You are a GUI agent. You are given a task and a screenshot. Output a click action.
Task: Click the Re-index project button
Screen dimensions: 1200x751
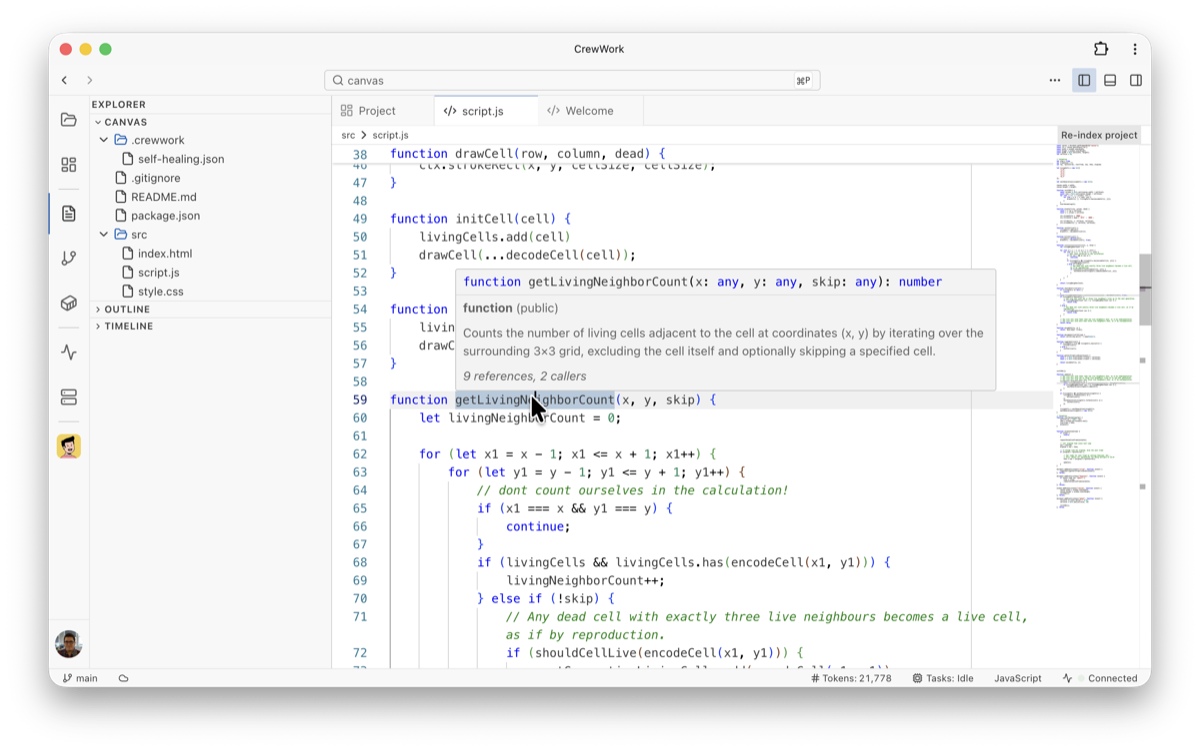[x=1099, y=135]
